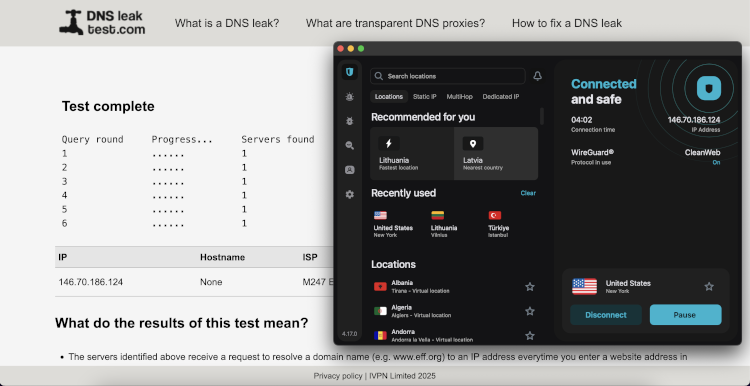Toggle CleanWeb On status

(716, 163)
